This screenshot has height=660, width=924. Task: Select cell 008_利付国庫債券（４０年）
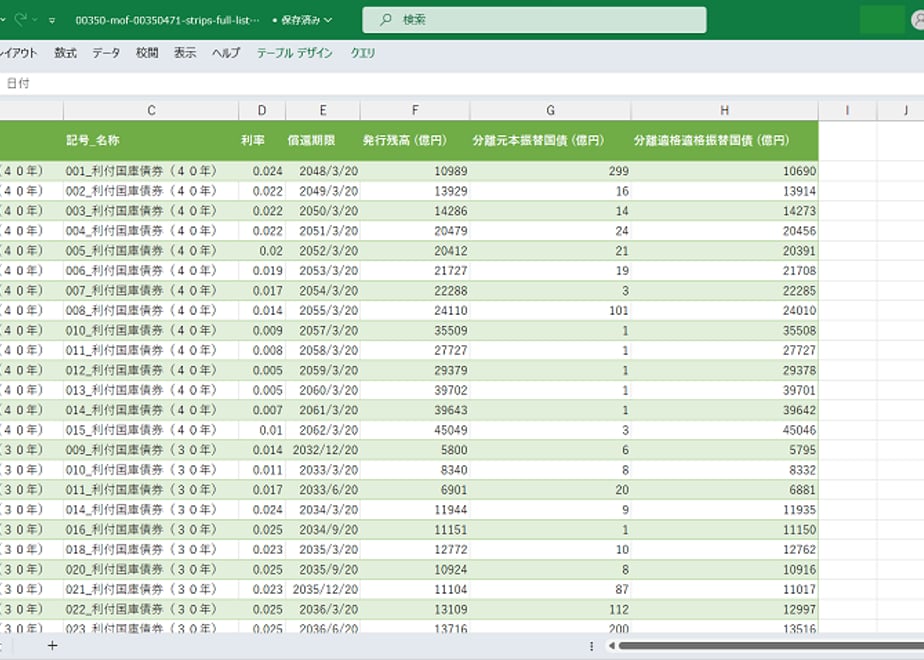click(x=151, y=311)
